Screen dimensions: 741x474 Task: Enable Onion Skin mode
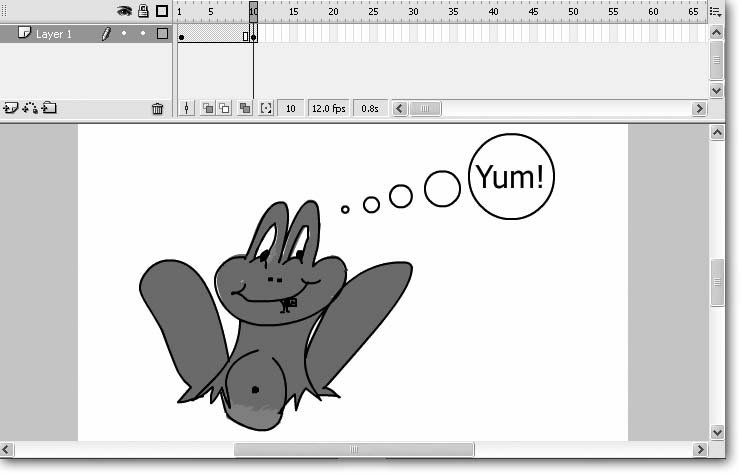point(207,108)
